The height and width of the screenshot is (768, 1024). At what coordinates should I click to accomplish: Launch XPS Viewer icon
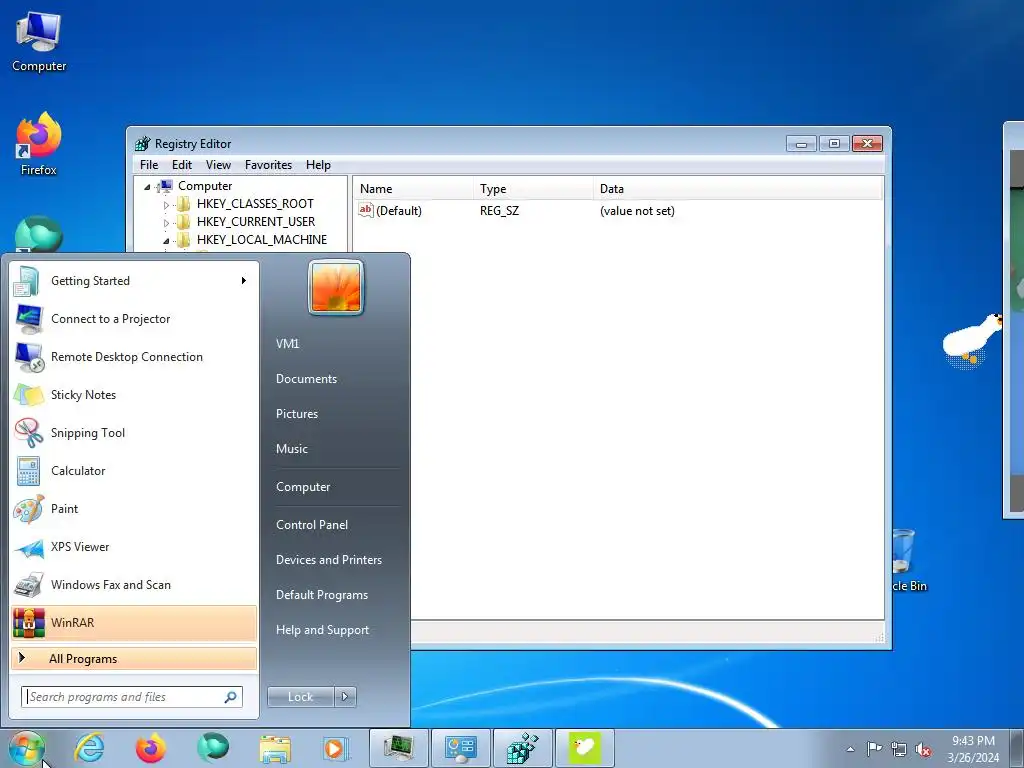(29, 547)
